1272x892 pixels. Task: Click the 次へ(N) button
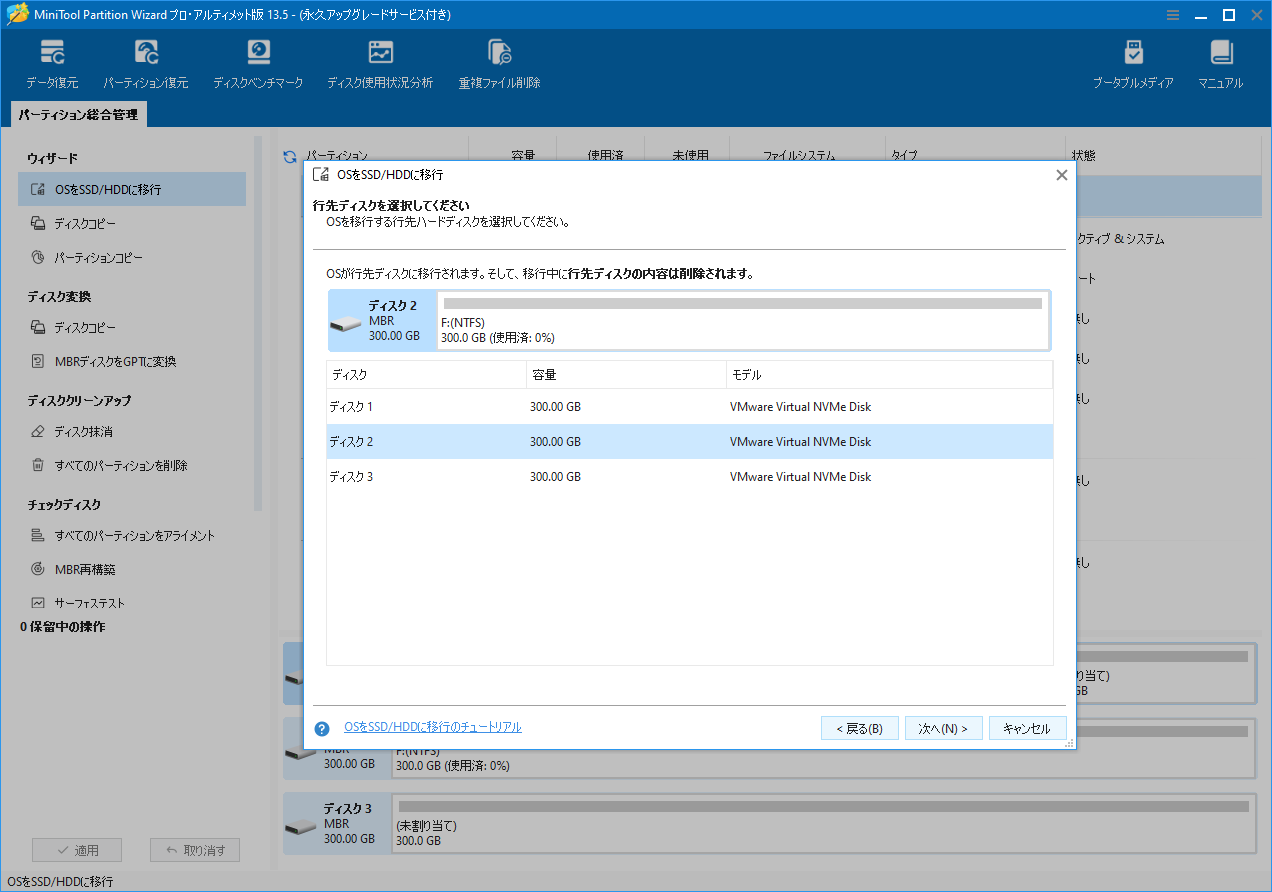click(x=943, y=727)
